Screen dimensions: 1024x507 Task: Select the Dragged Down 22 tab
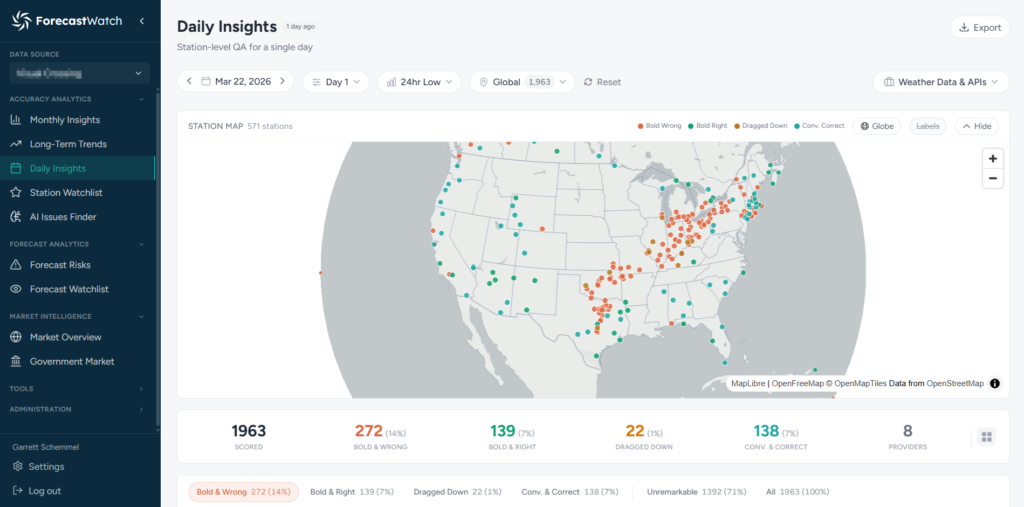(x=457, y=492)
